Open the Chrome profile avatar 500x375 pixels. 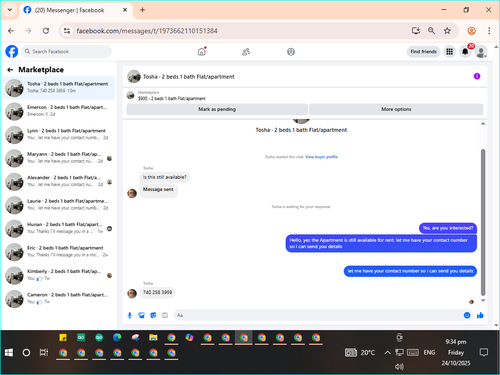pos(471,31)
